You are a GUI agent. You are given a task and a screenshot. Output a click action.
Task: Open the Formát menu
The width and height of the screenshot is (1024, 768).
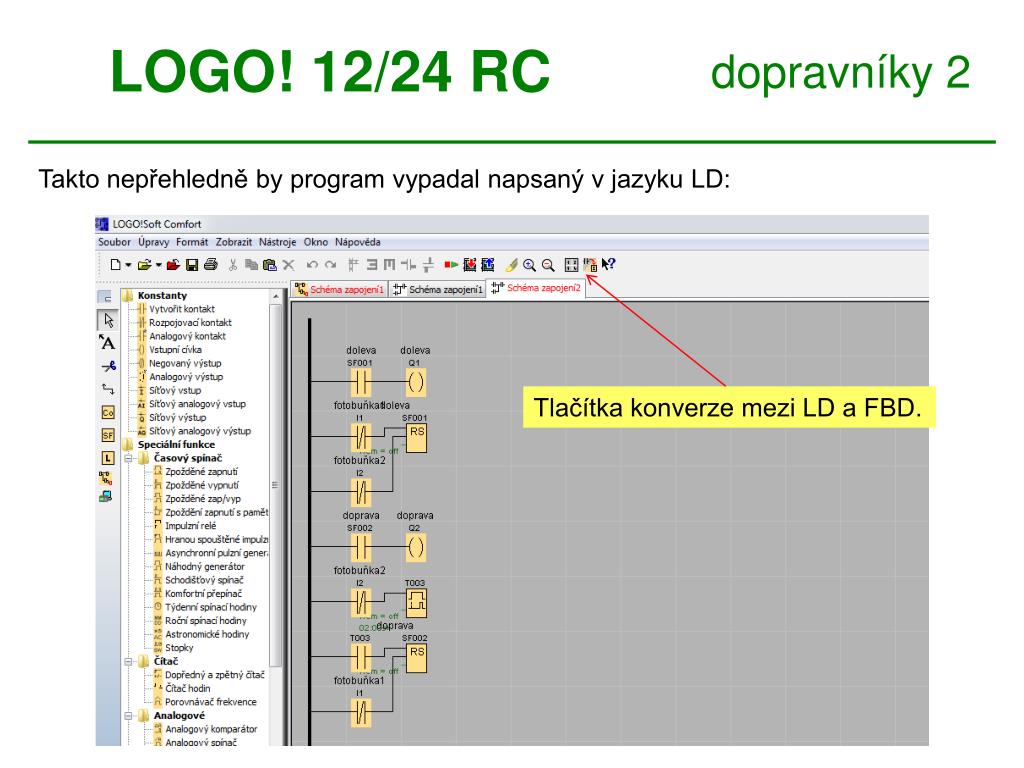192,242
